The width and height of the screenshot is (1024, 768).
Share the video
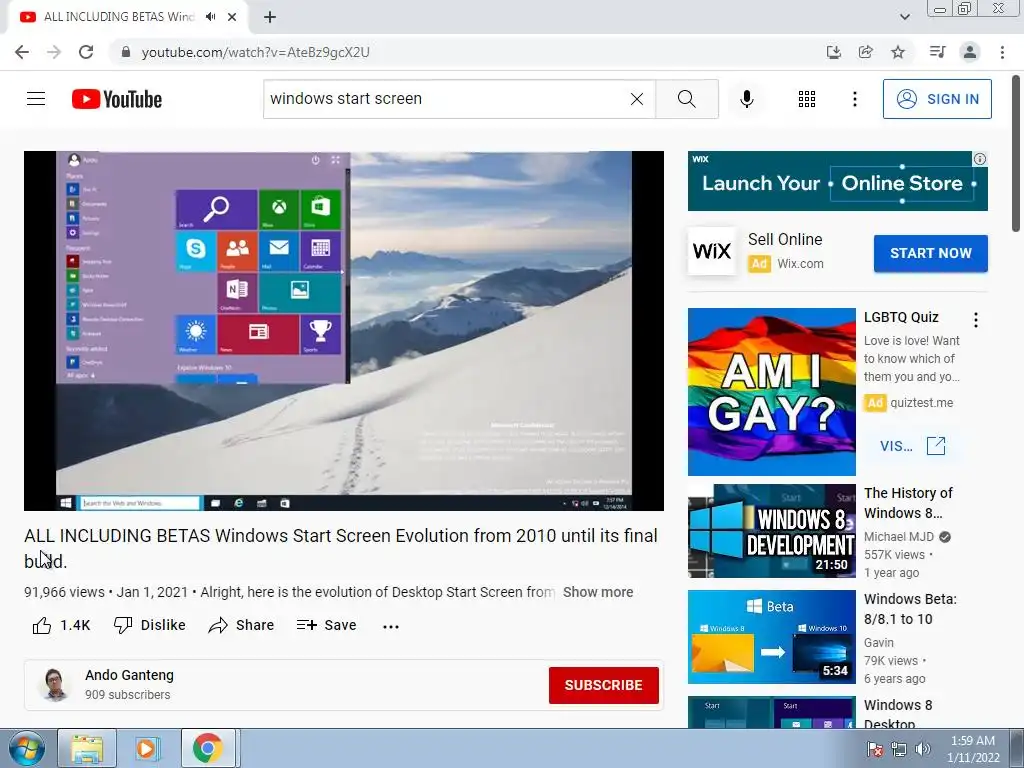coord(241,626)
